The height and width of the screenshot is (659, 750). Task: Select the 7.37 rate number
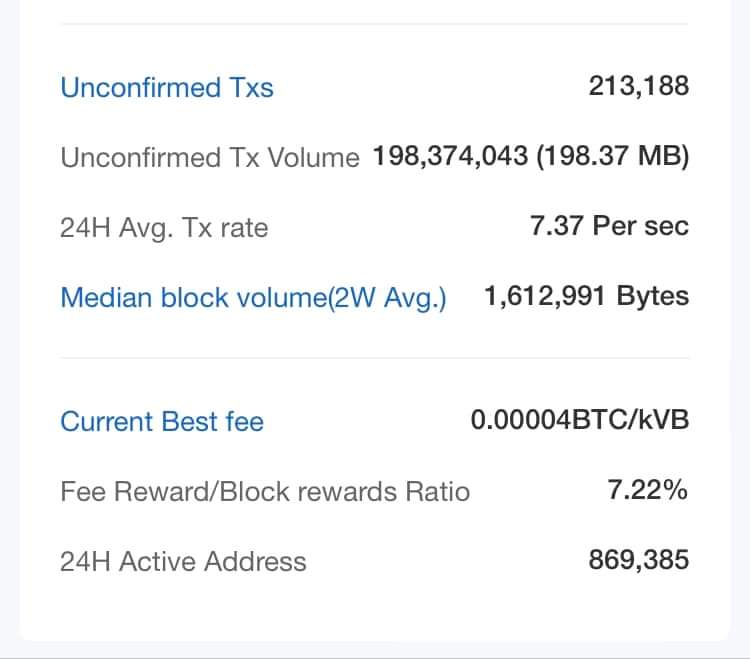[556, 226]
